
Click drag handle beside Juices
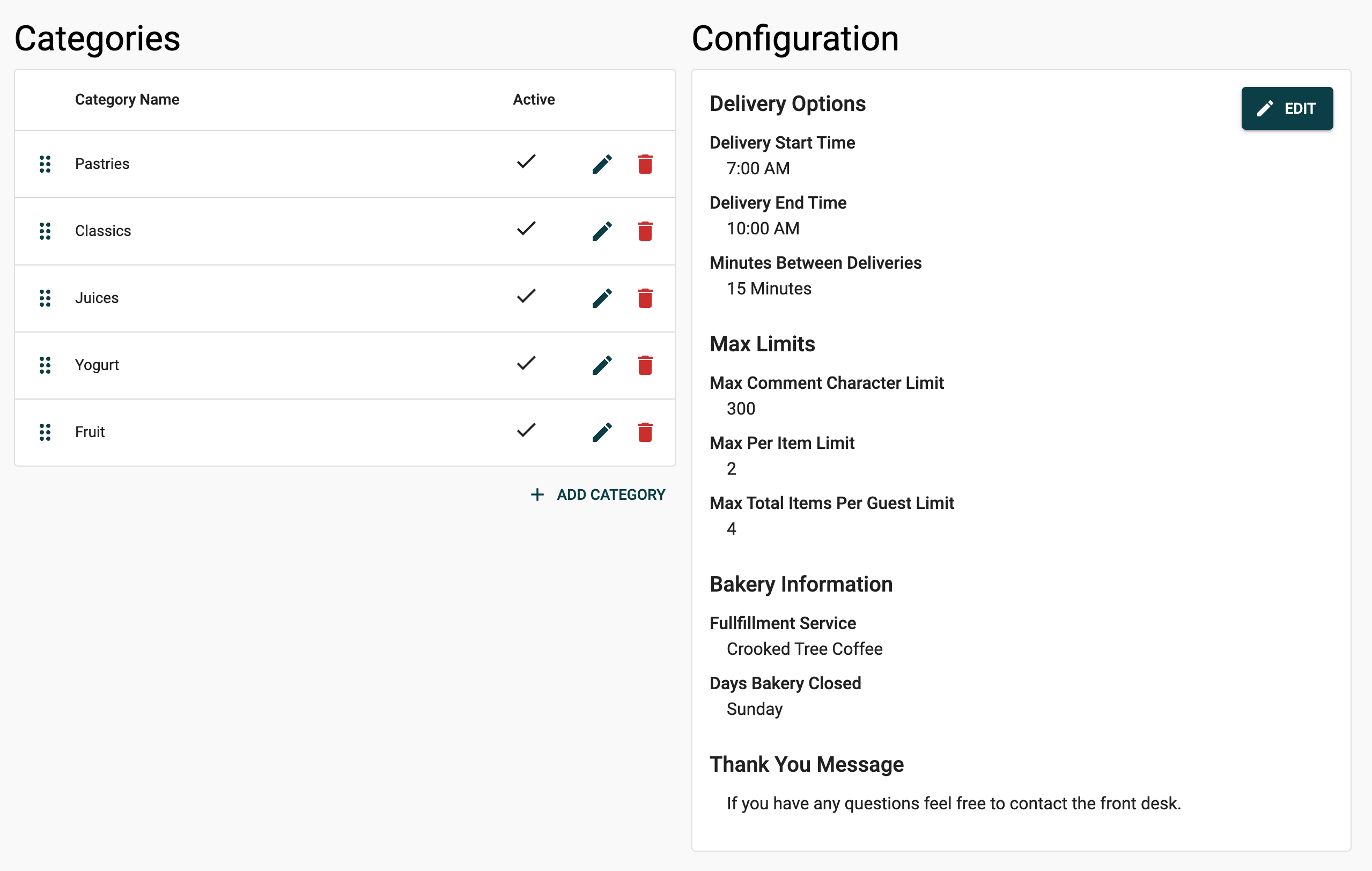(45, 298)
